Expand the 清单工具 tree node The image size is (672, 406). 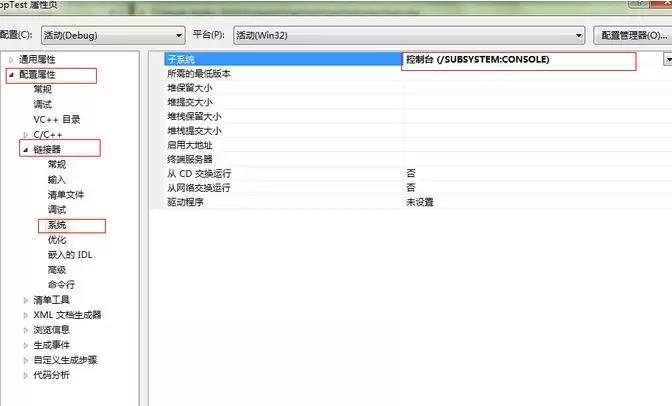pyautogui.click(x=26, y=300)
